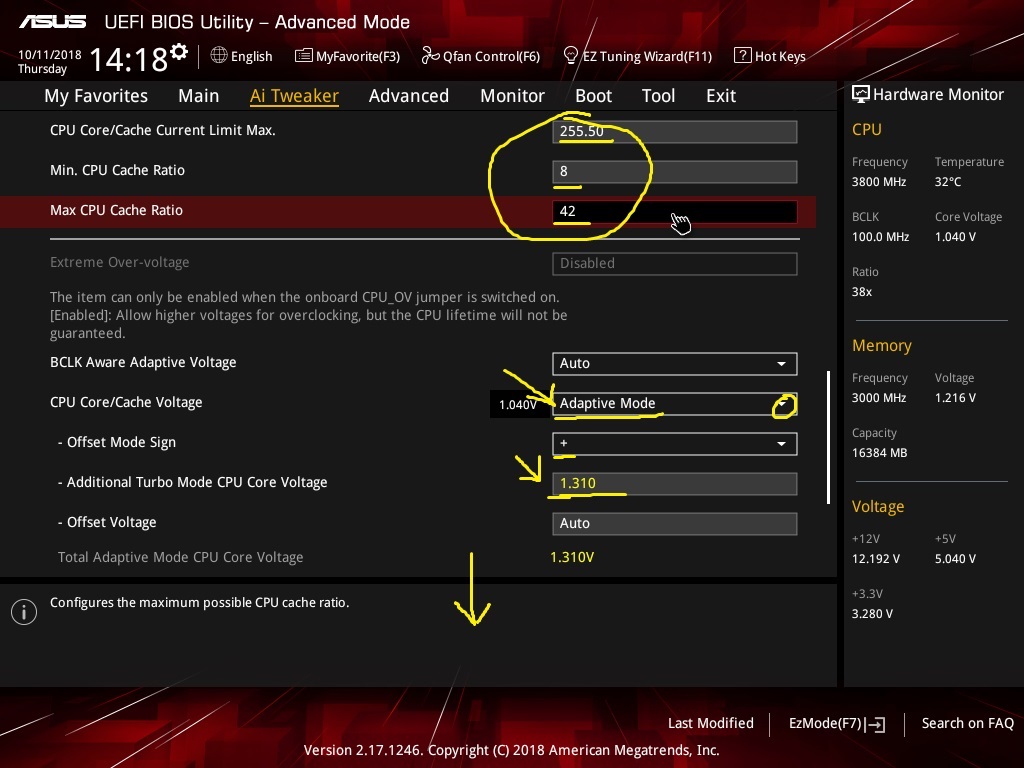Screen dimensions: 1024x768
Task: Open CPU Core/Cache Voltage Adaptive Mode dropdown
Action: point(675,404)
